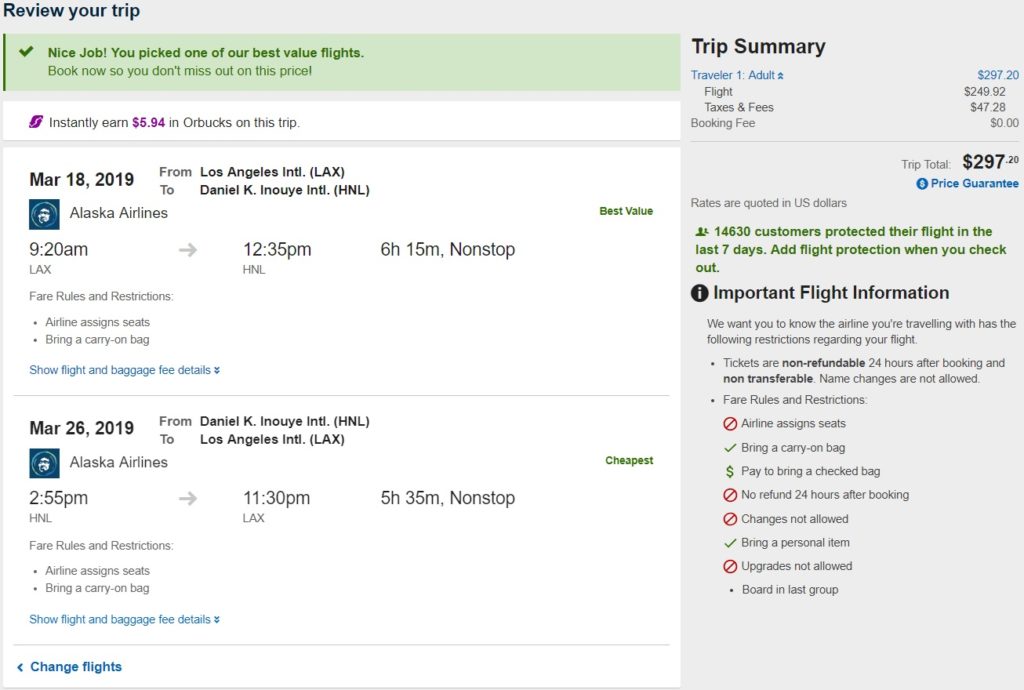Click the Price Guarantee badge icon
Screen dimensions: 1024x690
[922, 184]
